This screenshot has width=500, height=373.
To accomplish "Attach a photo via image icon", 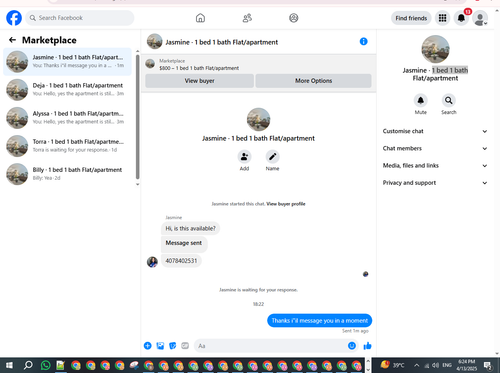I will [160, 346].
